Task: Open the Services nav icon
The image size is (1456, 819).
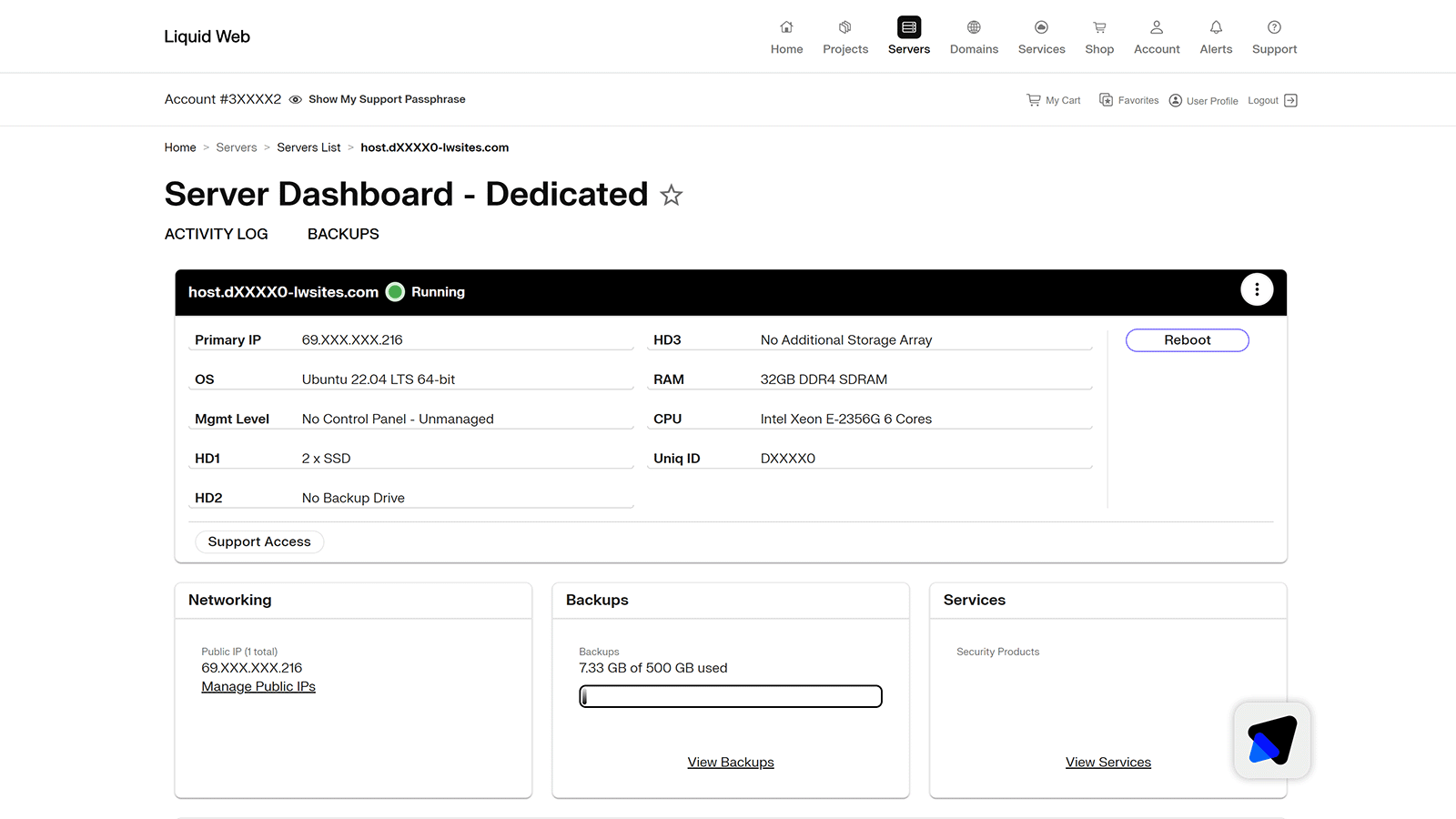Action: 1041,27
